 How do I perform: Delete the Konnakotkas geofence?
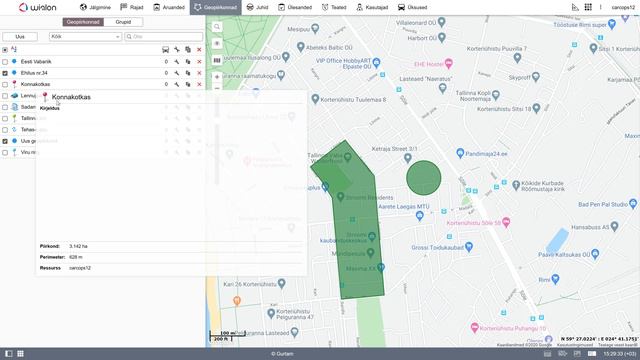click(199, 84)
